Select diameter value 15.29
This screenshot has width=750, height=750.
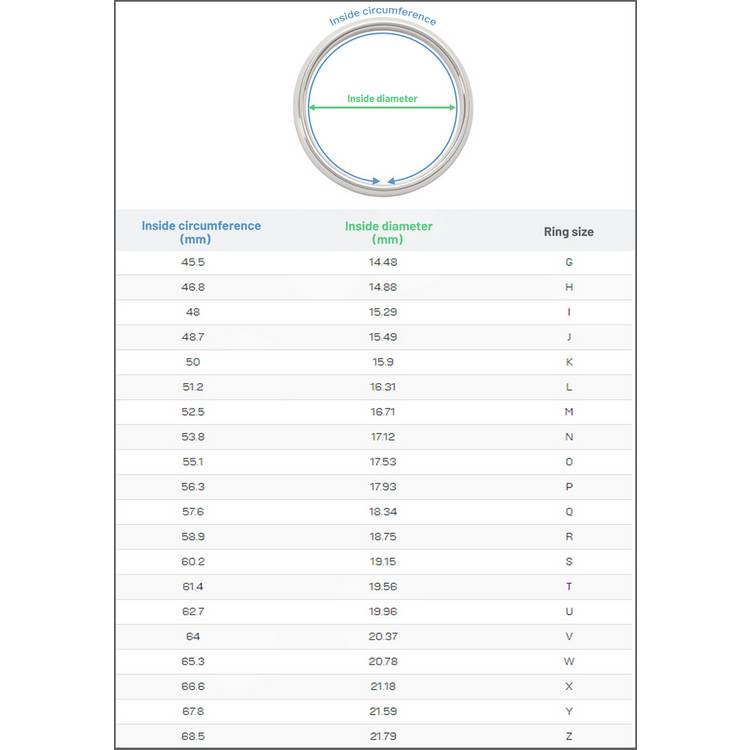click(383, 312)
